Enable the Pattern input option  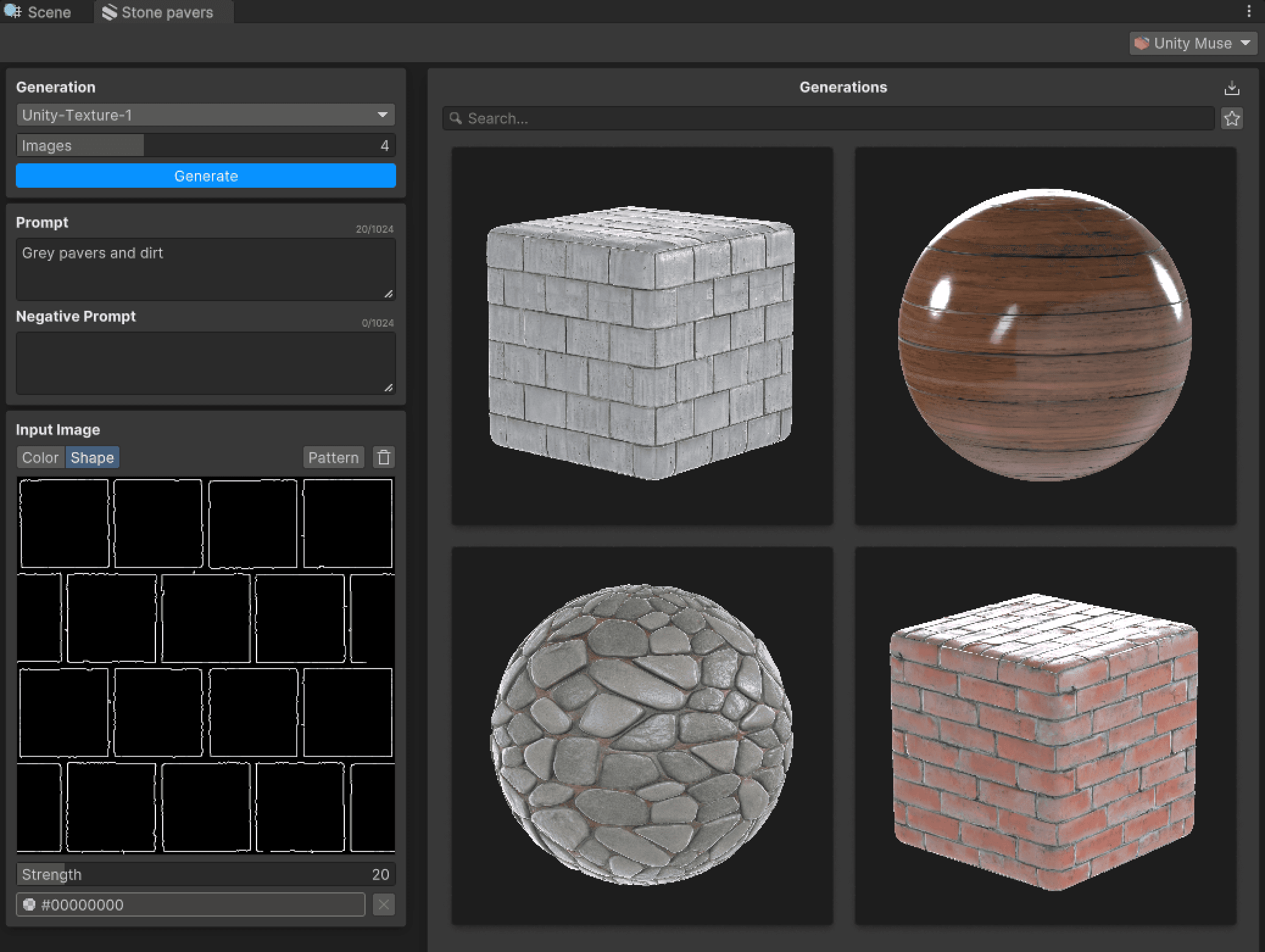tap(334, 458)
